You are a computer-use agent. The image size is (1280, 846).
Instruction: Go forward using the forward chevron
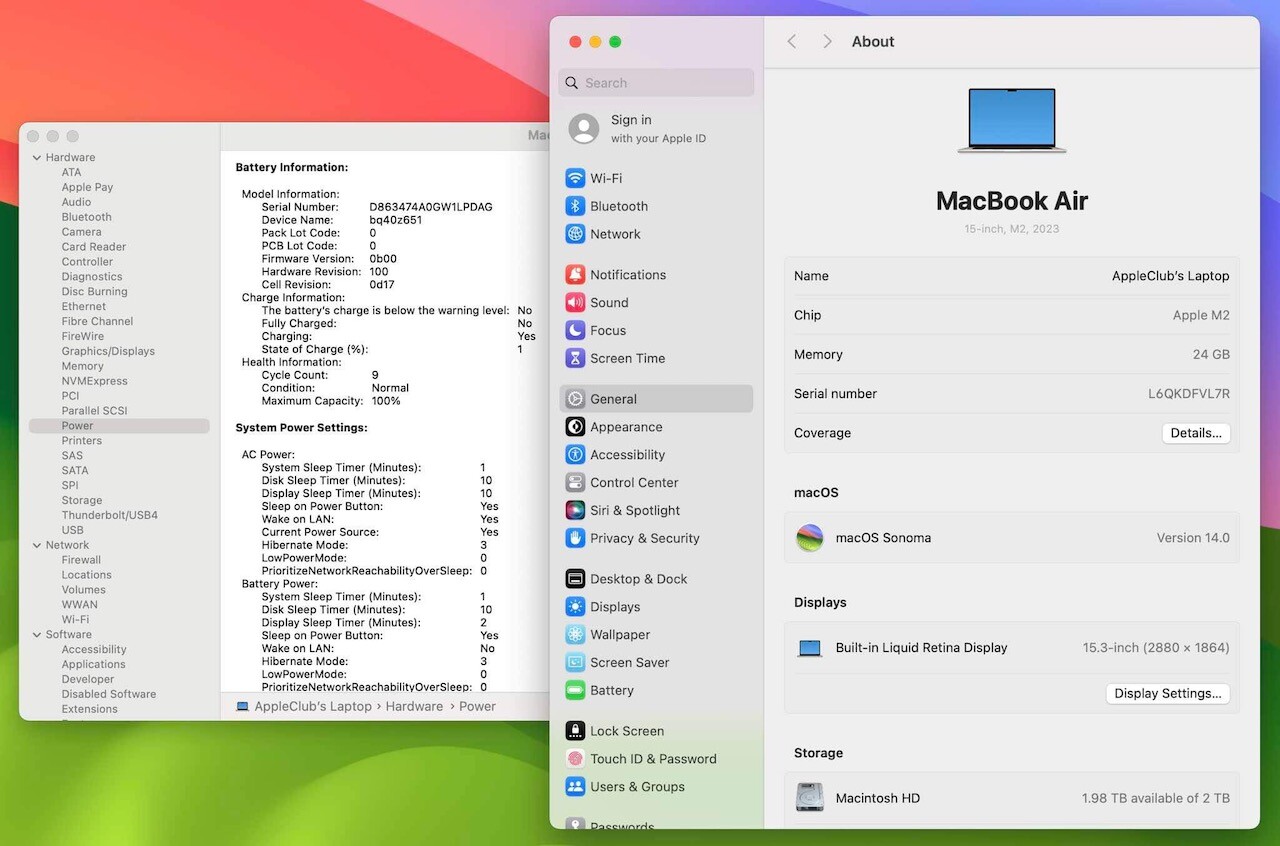[827, 41]
